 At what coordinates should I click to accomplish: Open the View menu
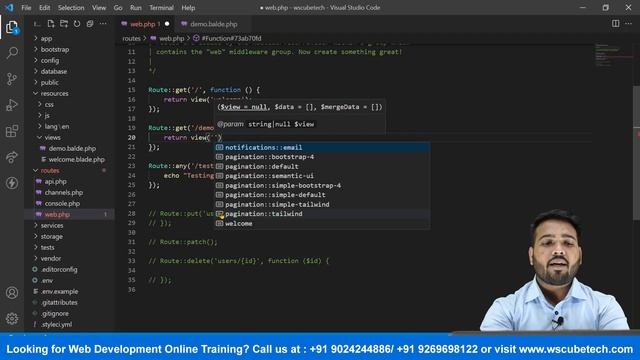(99, 8)
